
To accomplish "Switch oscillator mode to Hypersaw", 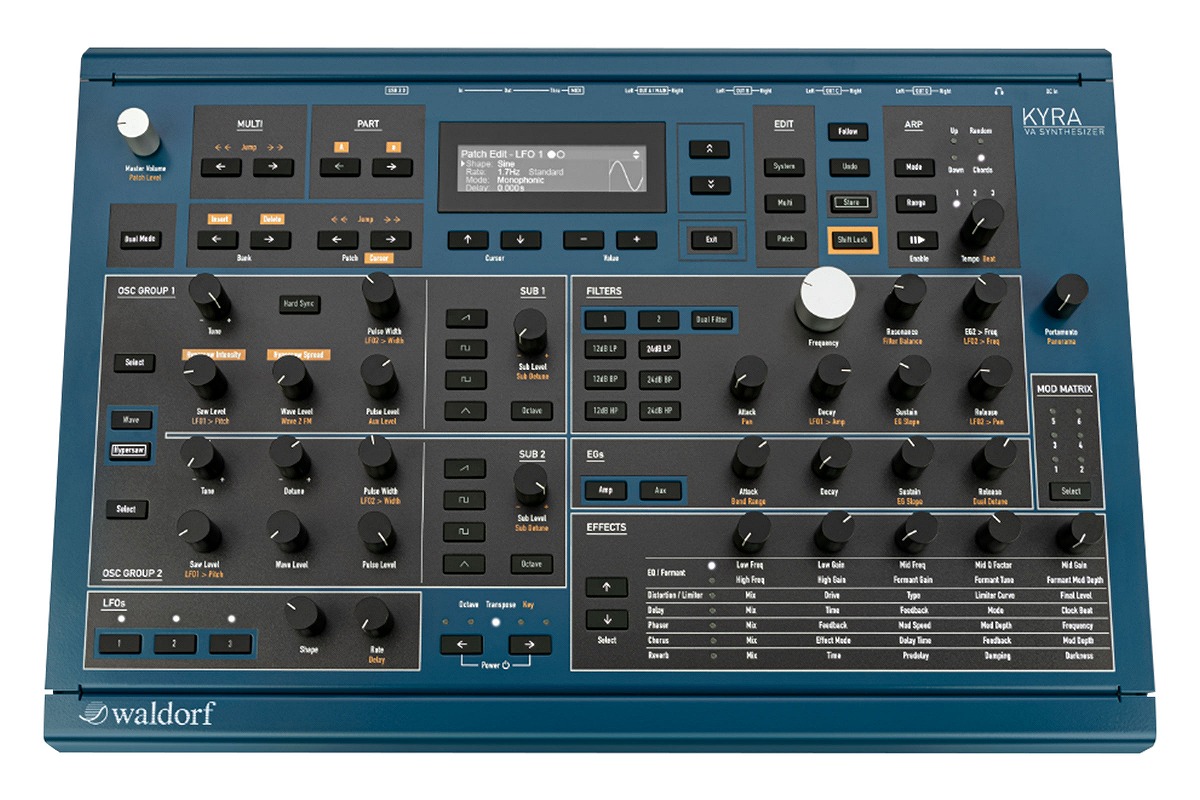I will coord(131,451).
